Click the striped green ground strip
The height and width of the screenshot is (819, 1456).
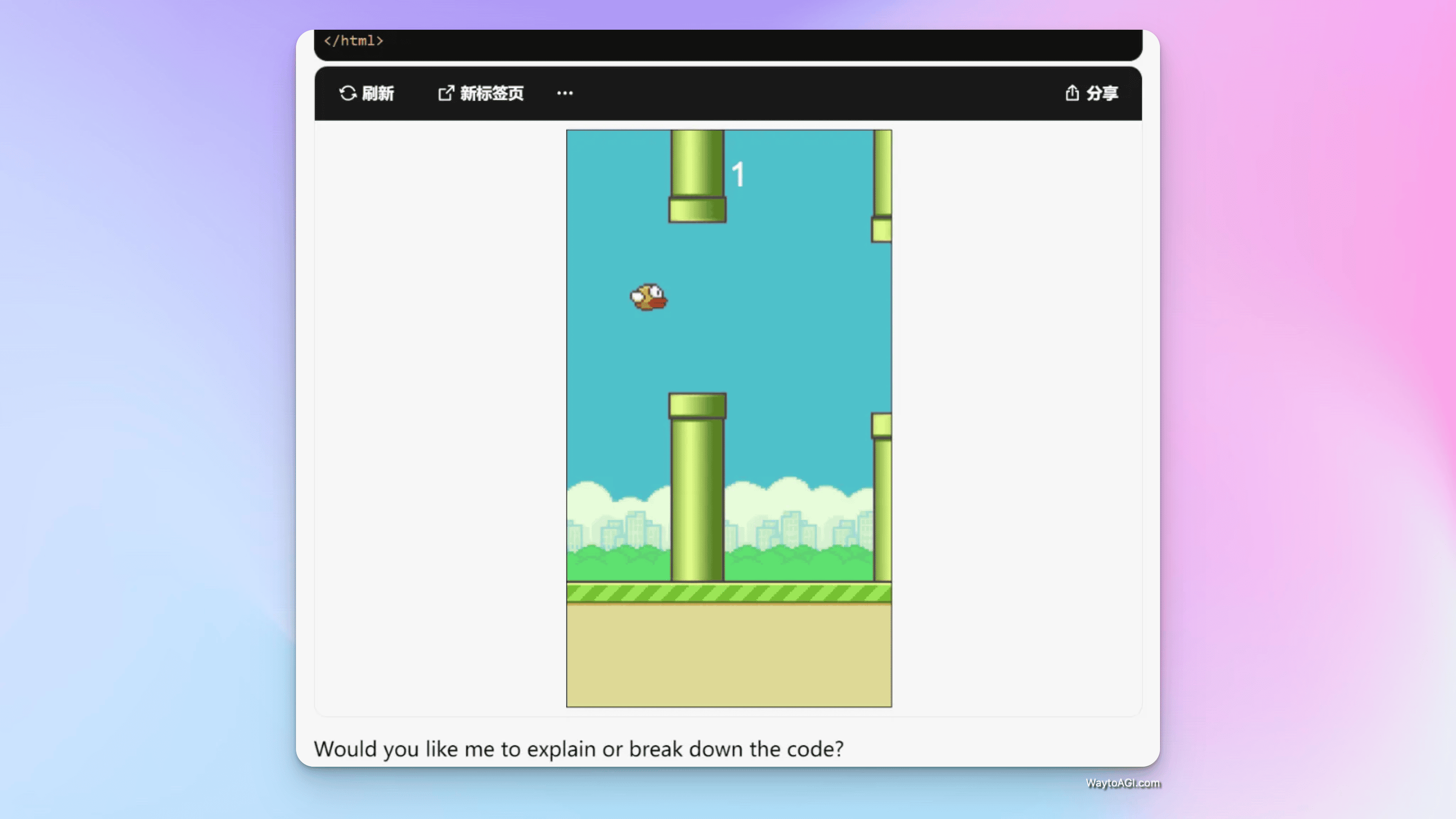point(729,593)
